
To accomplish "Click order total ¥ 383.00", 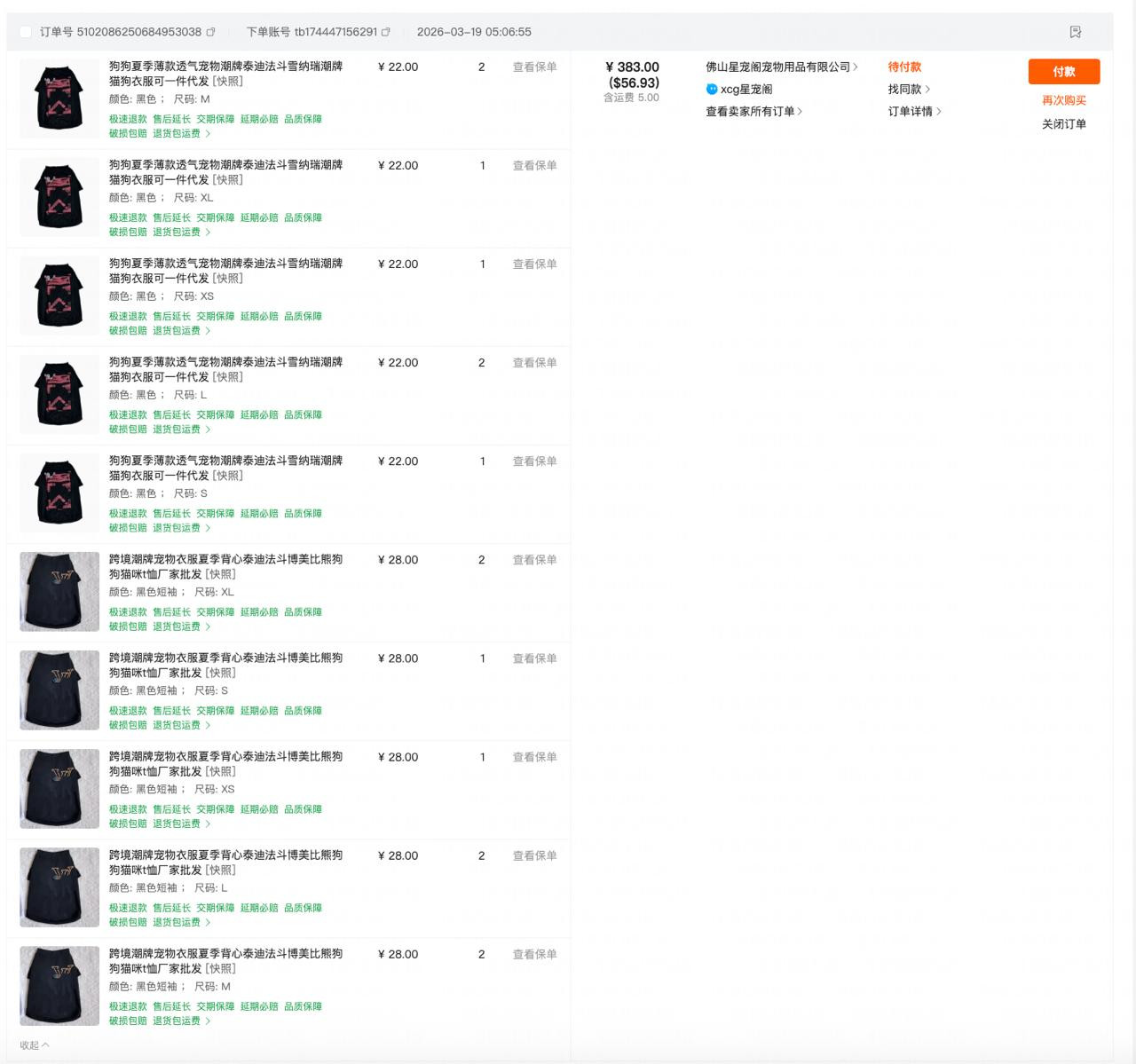I will click(x=632, y=67).
